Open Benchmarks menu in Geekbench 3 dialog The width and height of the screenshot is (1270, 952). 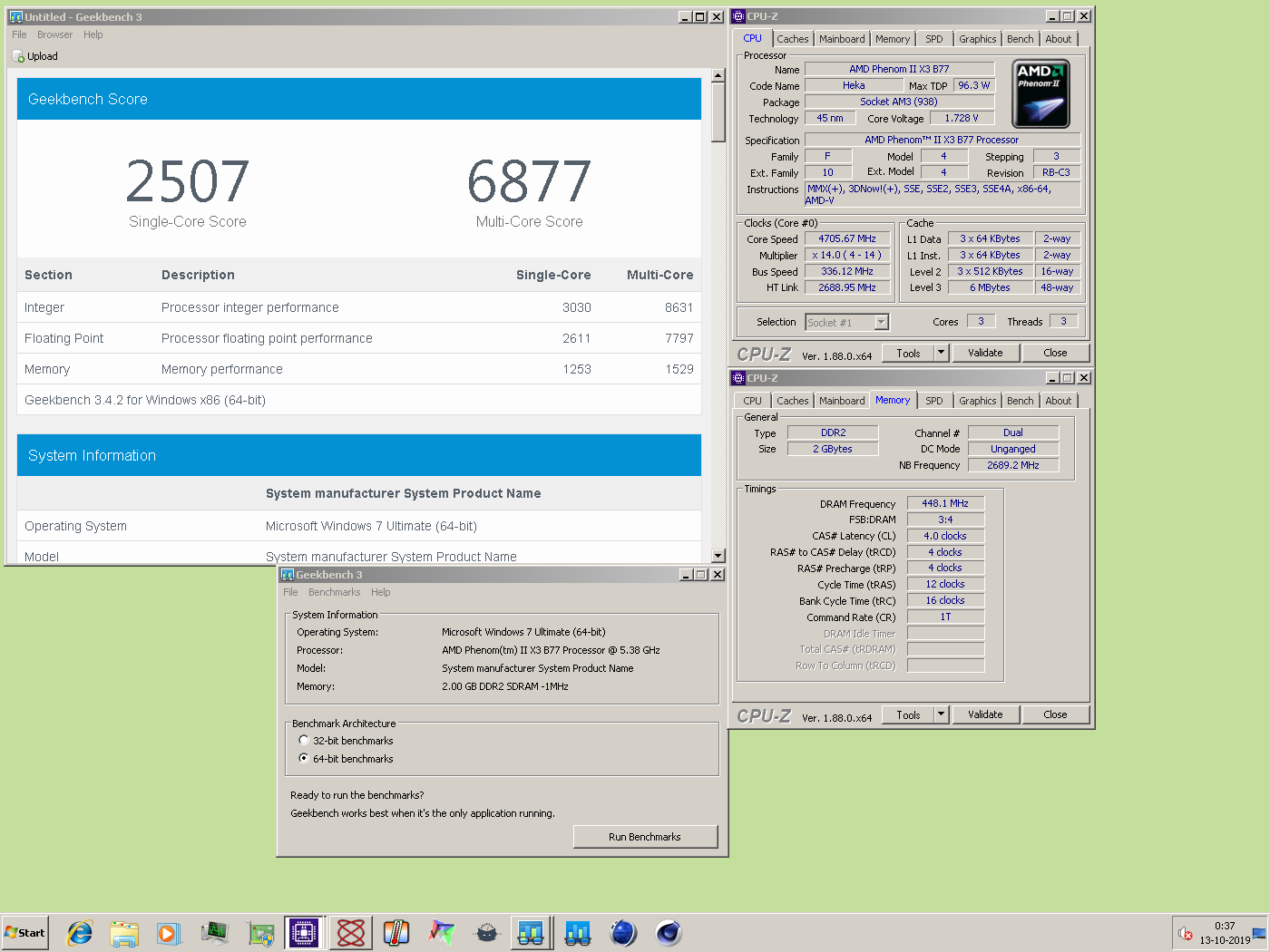pos(335,592)
